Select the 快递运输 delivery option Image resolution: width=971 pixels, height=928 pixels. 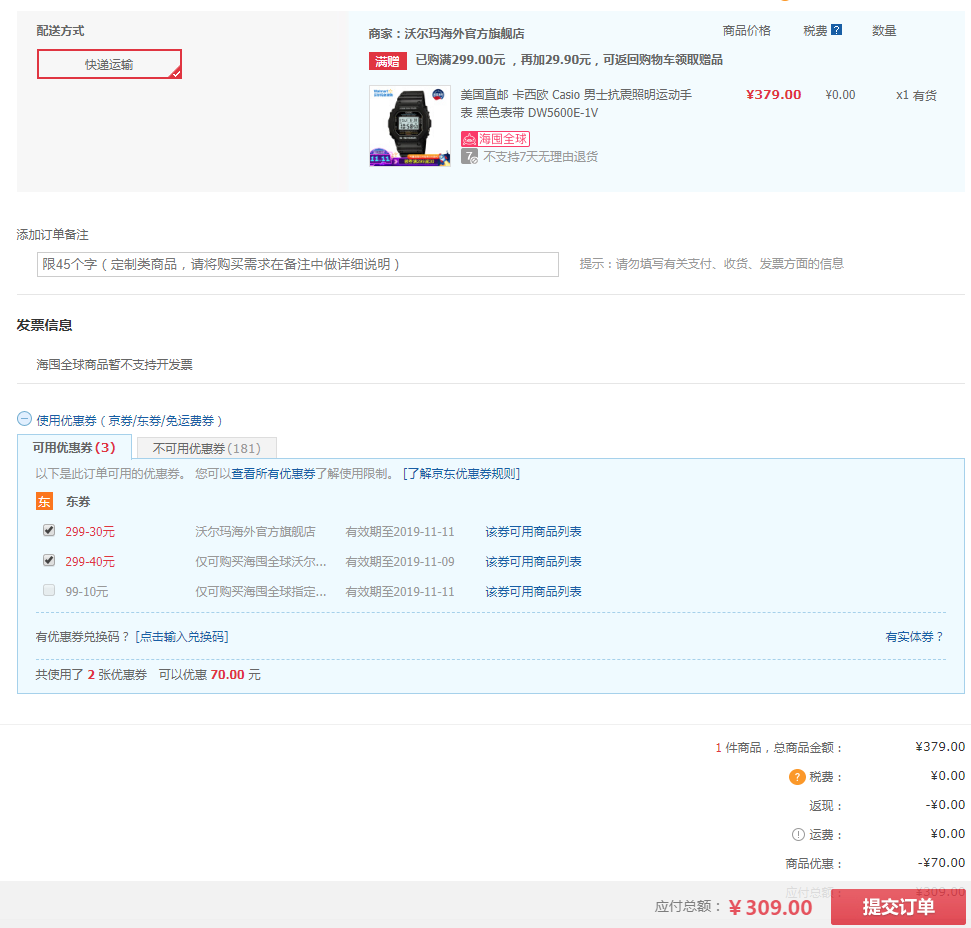[109, 64]
